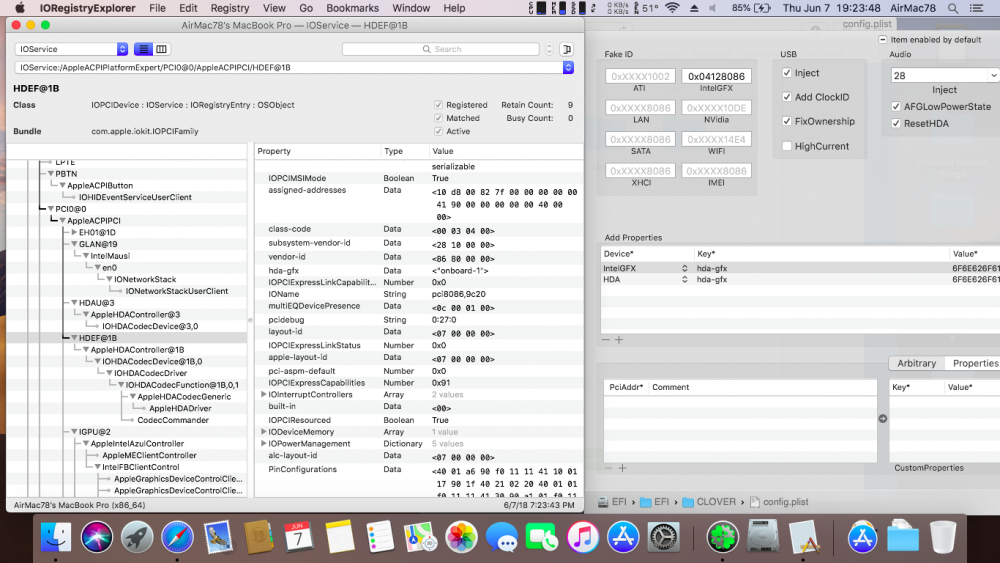Open the audio Inject 28 combo box
The image size is (1000, 563).
pyautogui.click(x=945, y=75)
